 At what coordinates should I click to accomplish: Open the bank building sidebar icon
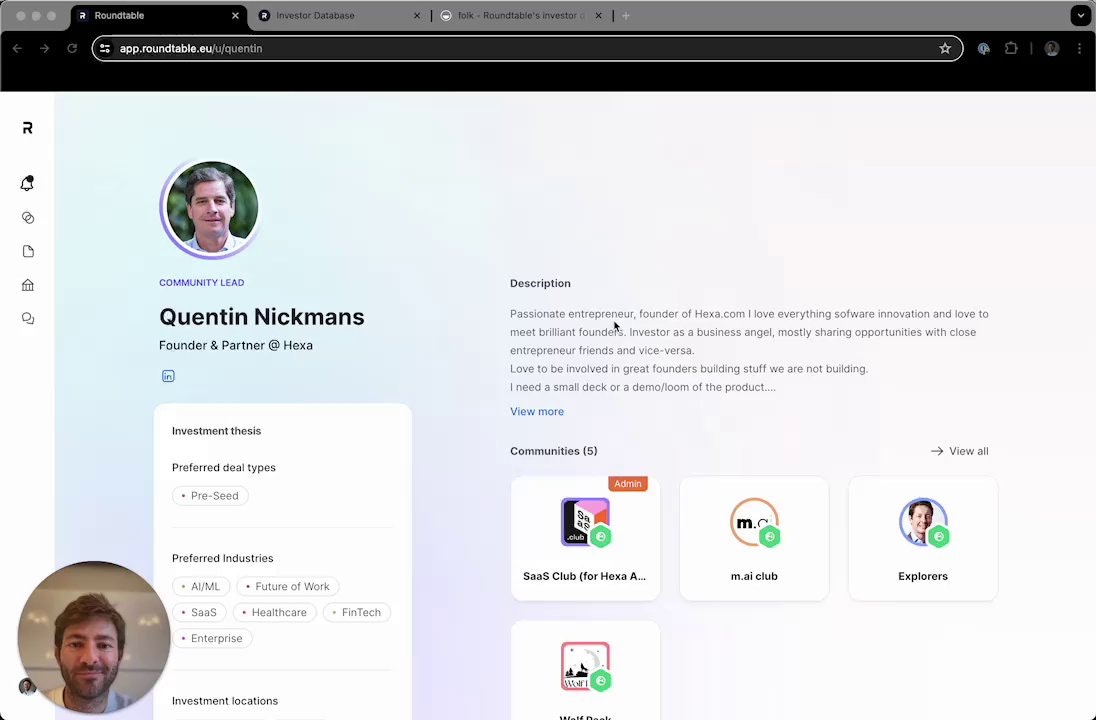point(28,285)
